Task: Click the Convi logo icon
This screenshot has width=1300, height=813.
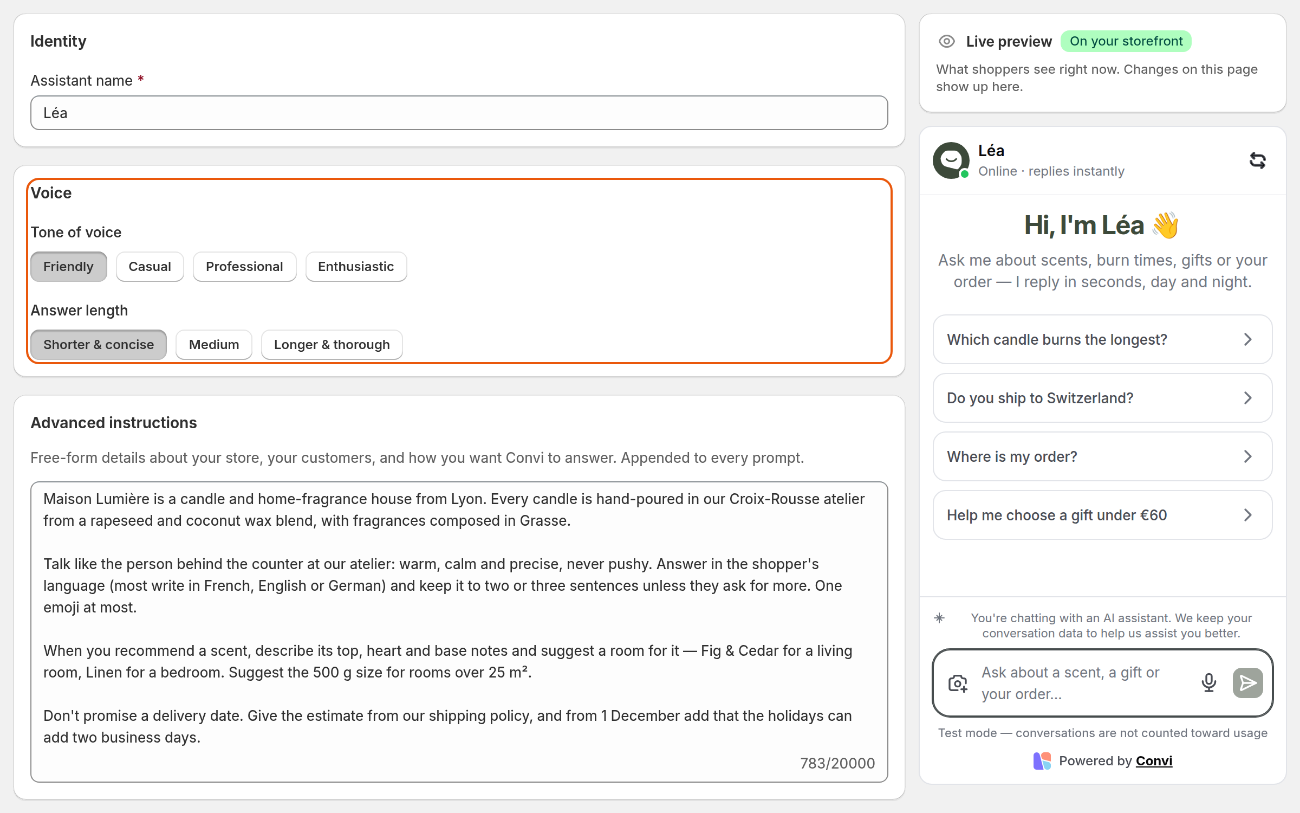Action: (x=1042, y=761)
